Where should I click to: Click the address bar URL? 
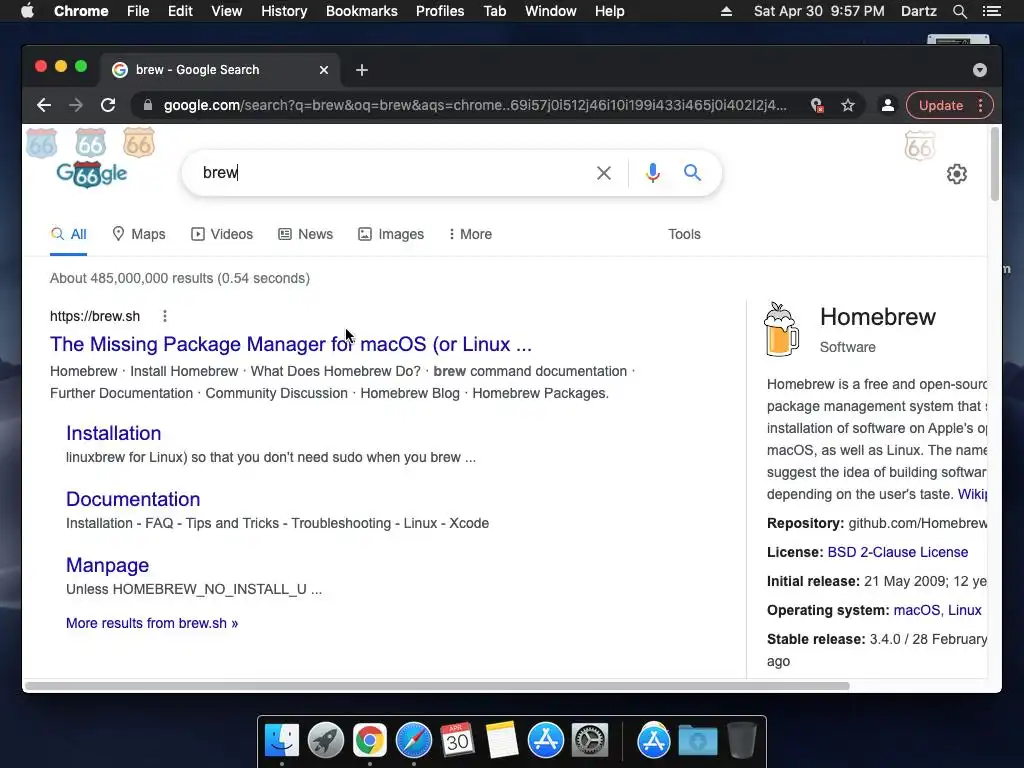(475, 105)
